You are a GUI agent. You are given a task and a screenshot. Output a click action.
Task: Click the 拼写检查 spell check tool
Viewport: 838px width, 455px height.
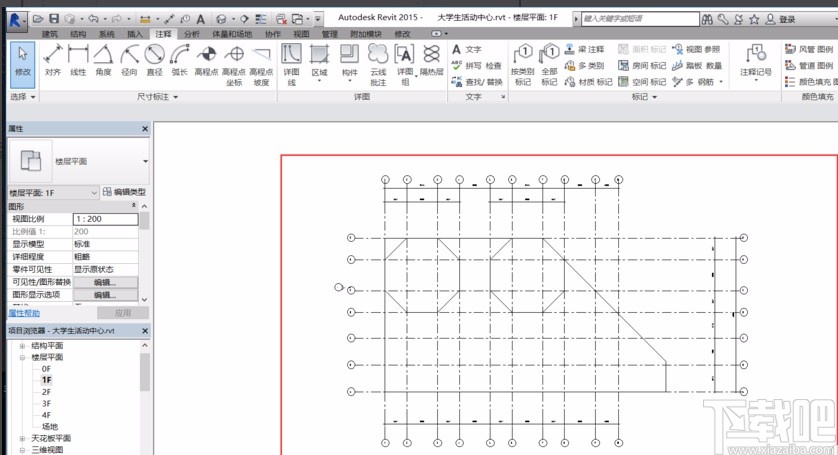tap(476, 66)
